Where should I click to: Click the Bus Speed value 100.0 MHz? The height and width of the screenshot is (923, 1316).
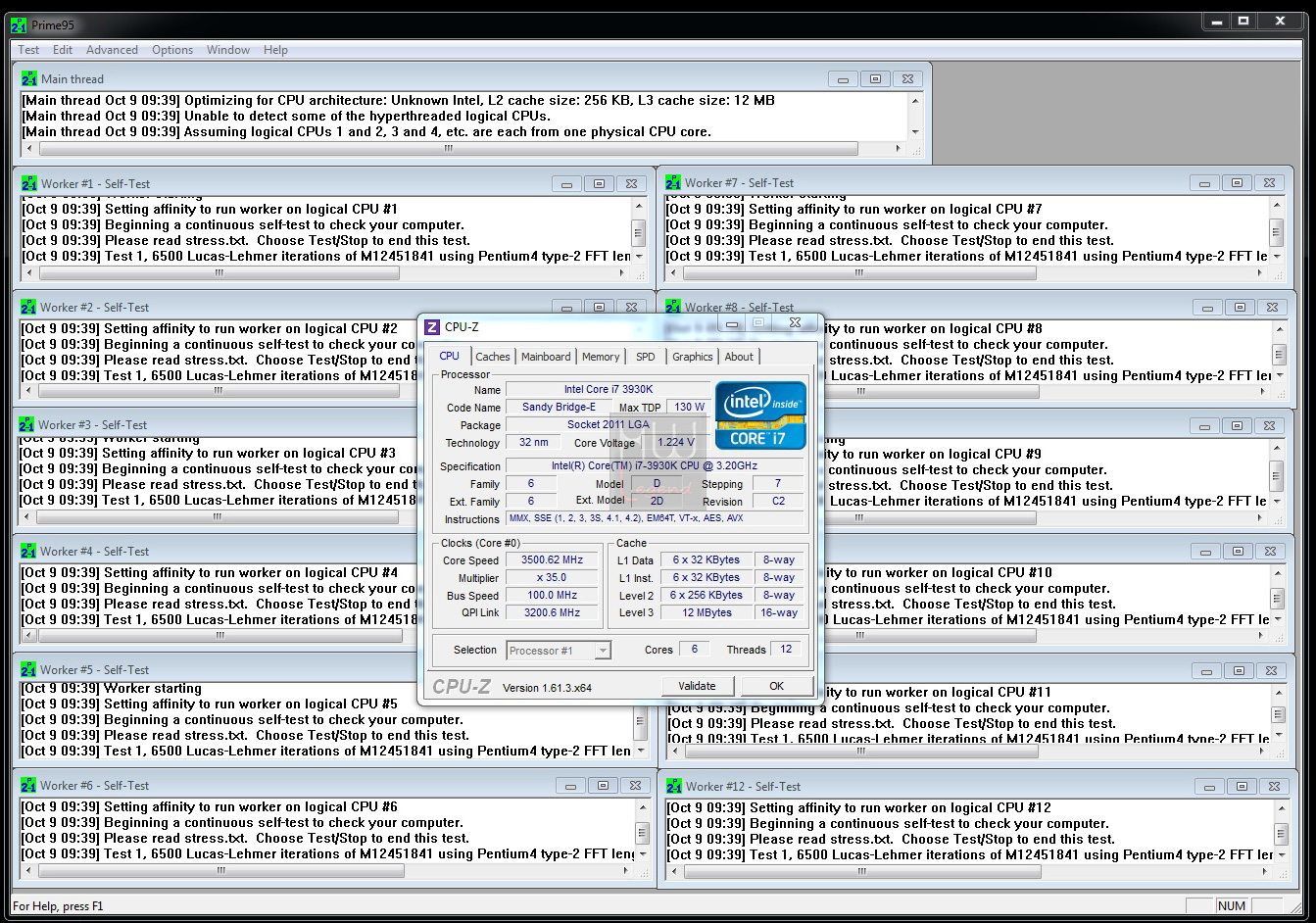click(x=552, y=596)
